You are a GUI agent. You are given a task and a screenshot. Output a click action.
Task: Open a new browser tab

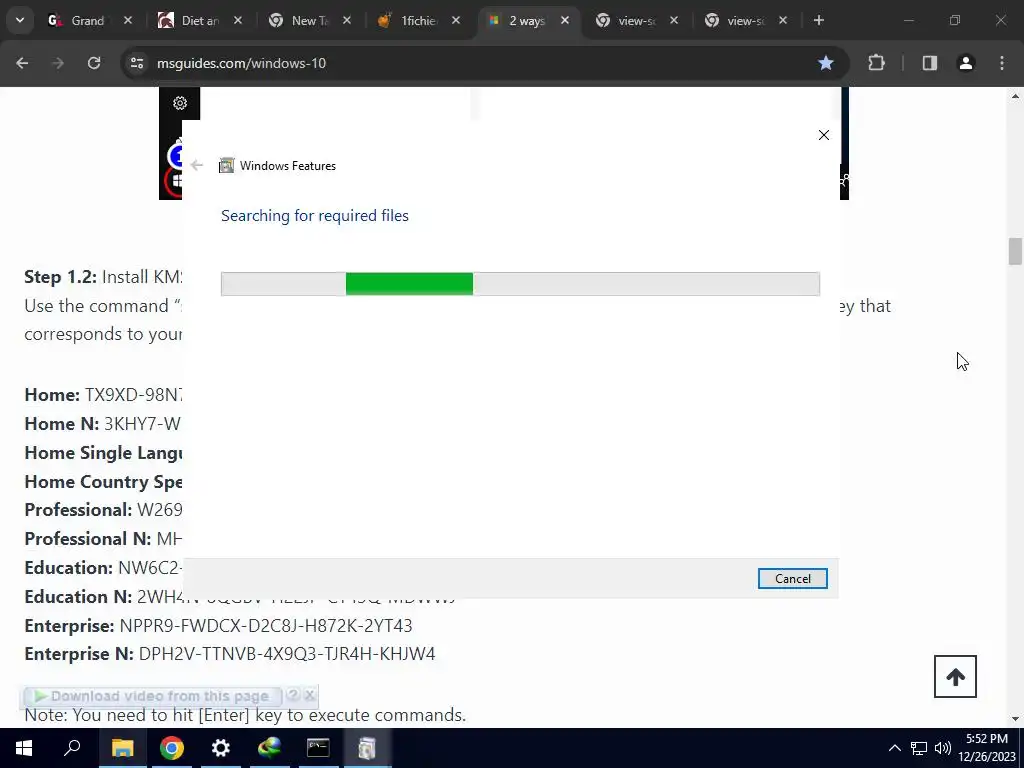[x=818, y=21]
